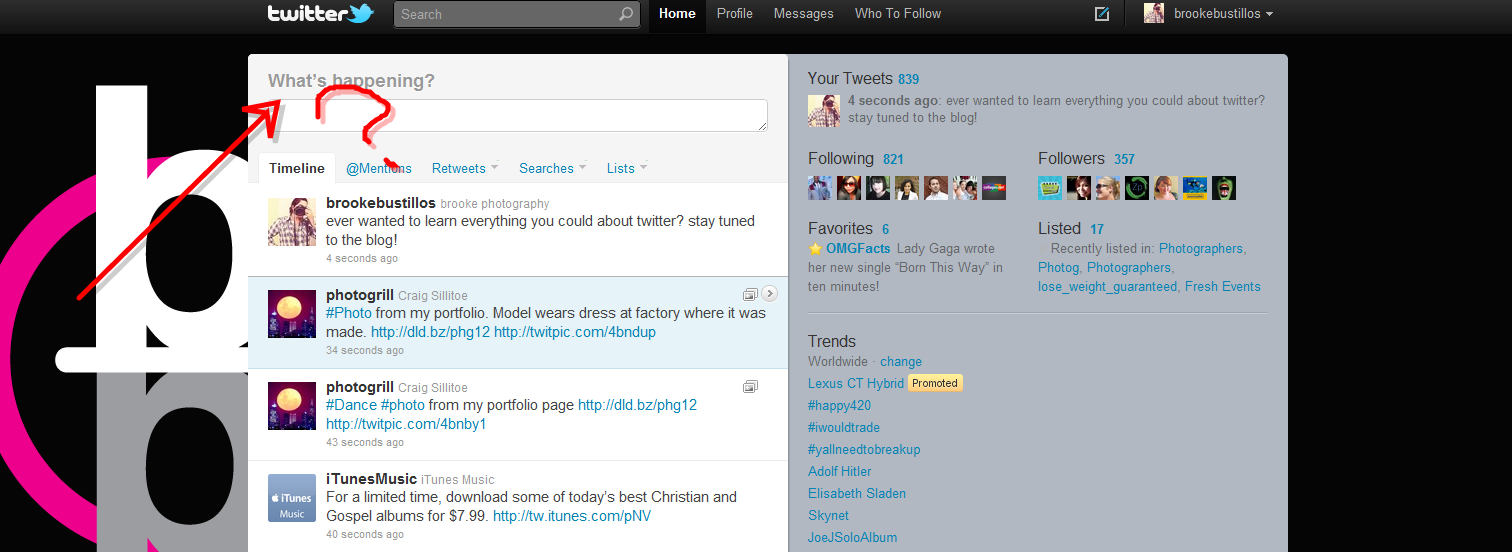The height and width of the screenshot is (552, 1512).
Task: Open following avatar showing group photo
Action: click(x=965, y=188)
